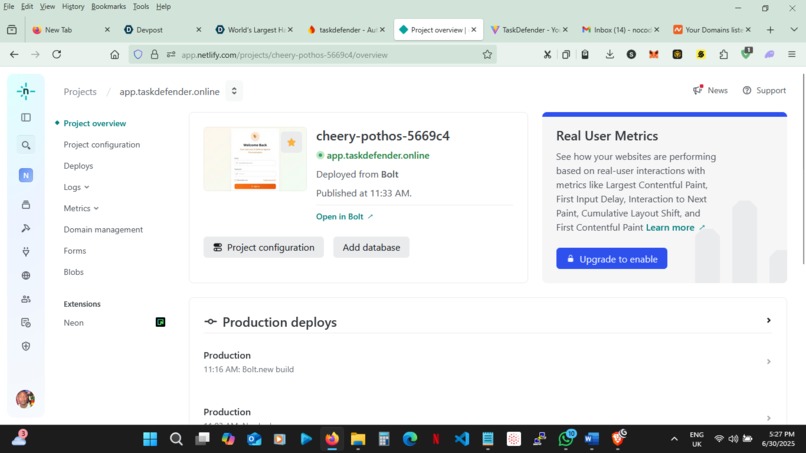Open the Deploys page

(x=78, y=166)
